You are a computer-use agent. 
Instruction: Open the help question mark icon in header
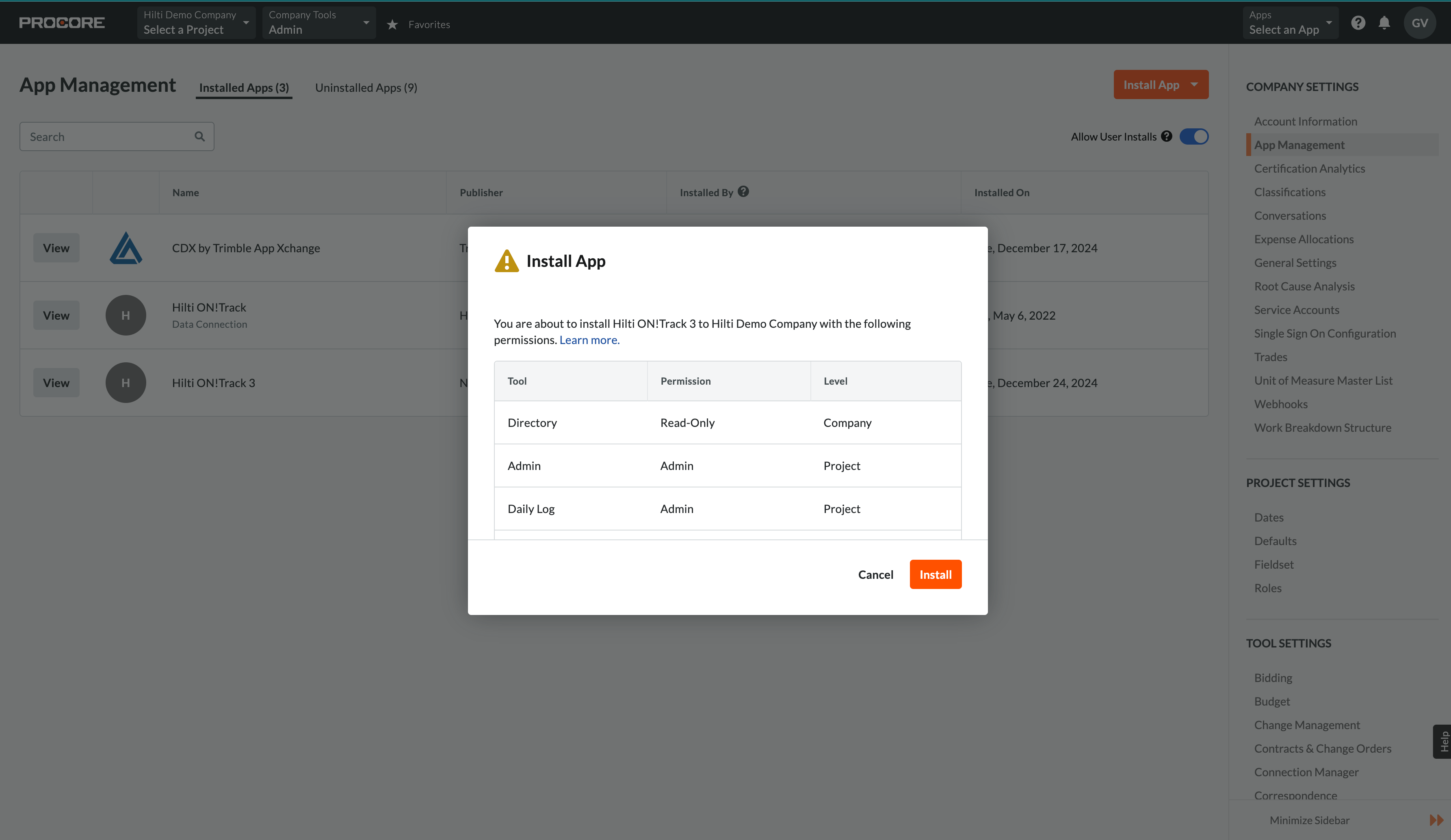coord(1358,23)
